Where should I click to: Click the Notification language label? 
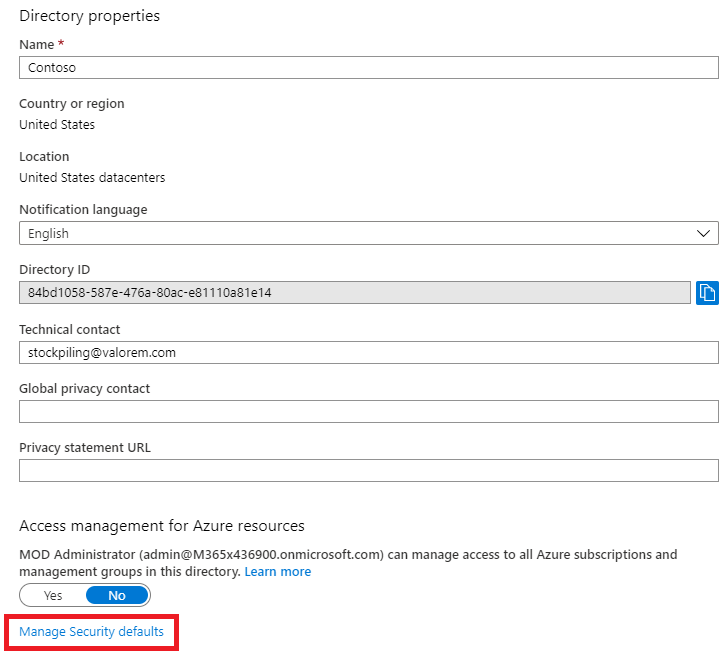[x=83, y=210]
